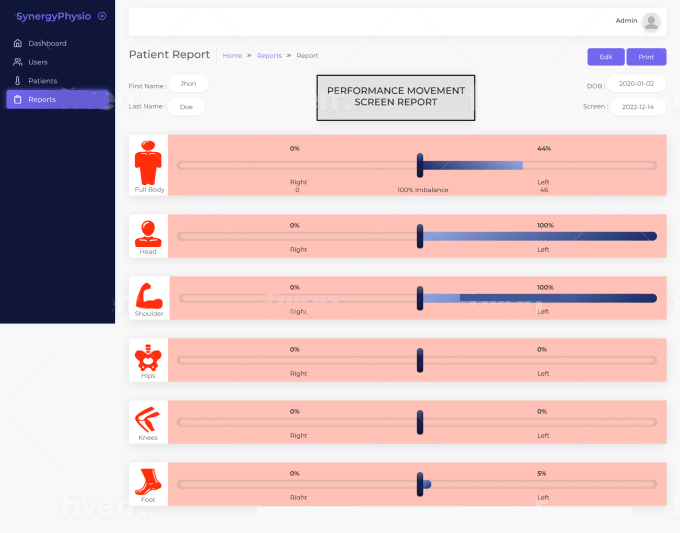Click the DOB date field

pos(636,85)
